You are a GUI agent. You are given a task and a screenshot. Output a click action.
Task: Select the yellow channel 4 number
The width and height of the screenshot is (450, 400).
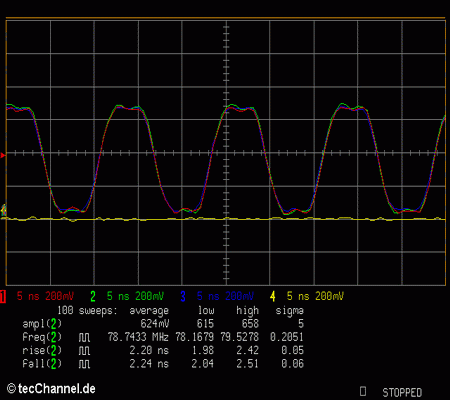point(273,296)
